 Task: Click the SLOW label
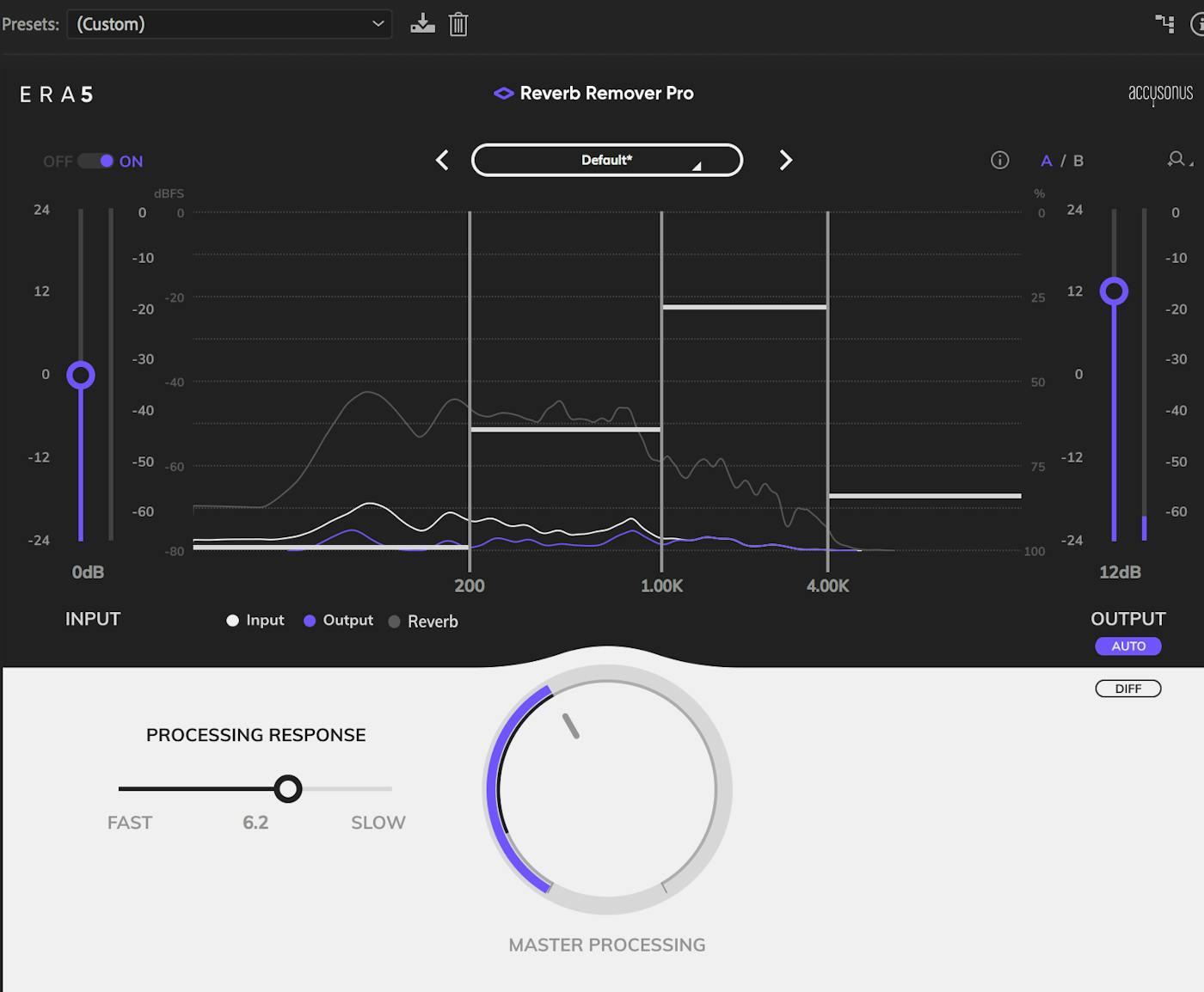(x=378, y=823)
